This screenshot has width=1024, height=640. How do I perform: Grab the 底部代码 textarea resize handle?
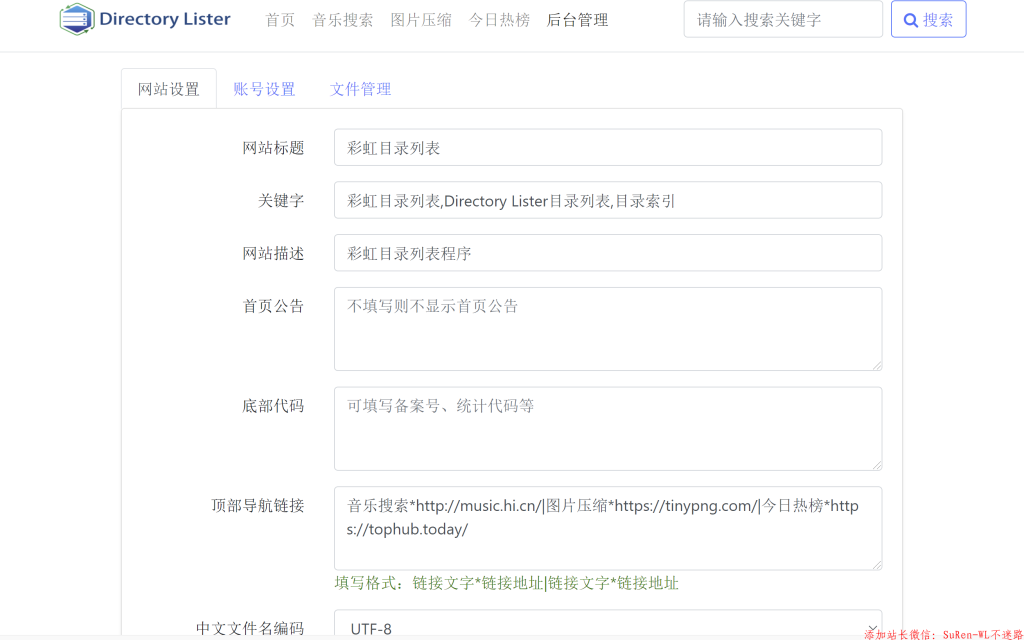(876, 465)
